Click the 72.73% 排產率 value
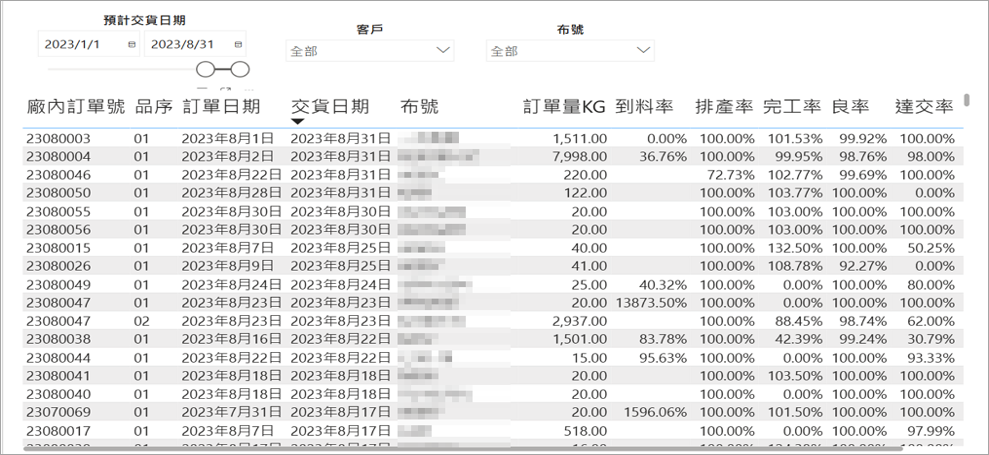The image size is (989, 455). pyautogui.click(x=730, y=174)
